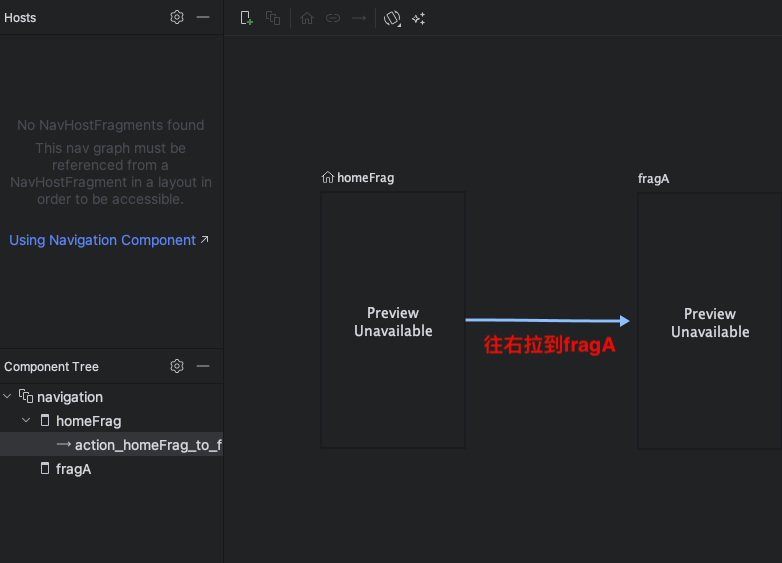Click the Assign Start Destination home icon
The height and width of the screenshot is (563, 782).
(307, 18)
